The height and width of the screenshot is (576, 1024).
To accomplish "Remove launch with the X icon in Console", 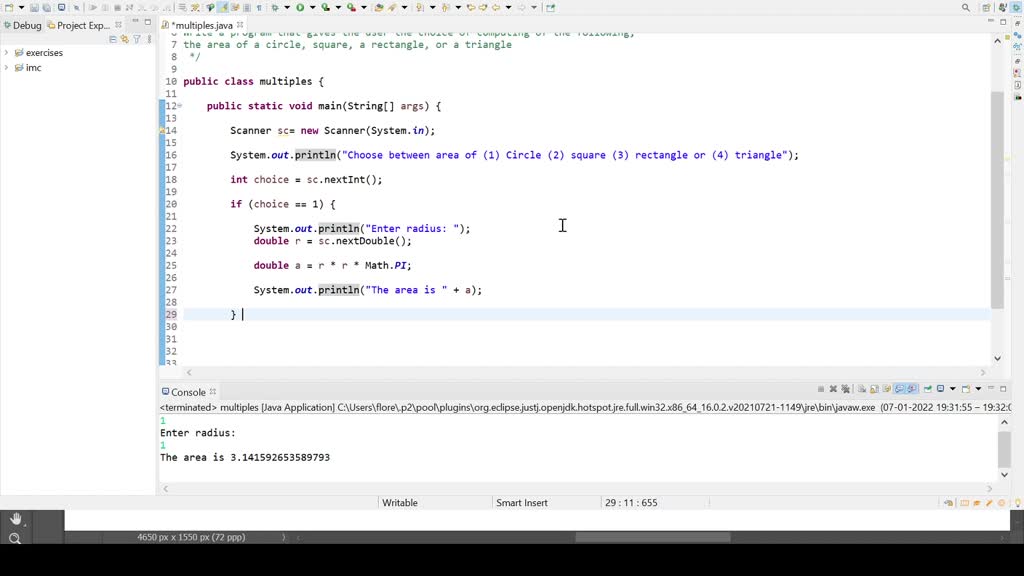I will coord(833,389).
